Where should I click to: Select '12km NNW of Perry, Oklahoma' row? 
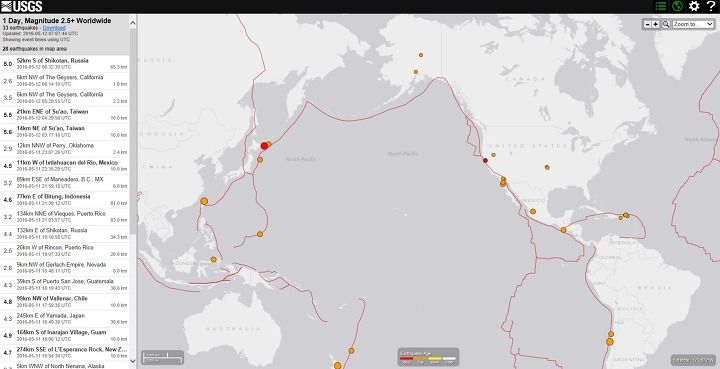click(65, 149)
